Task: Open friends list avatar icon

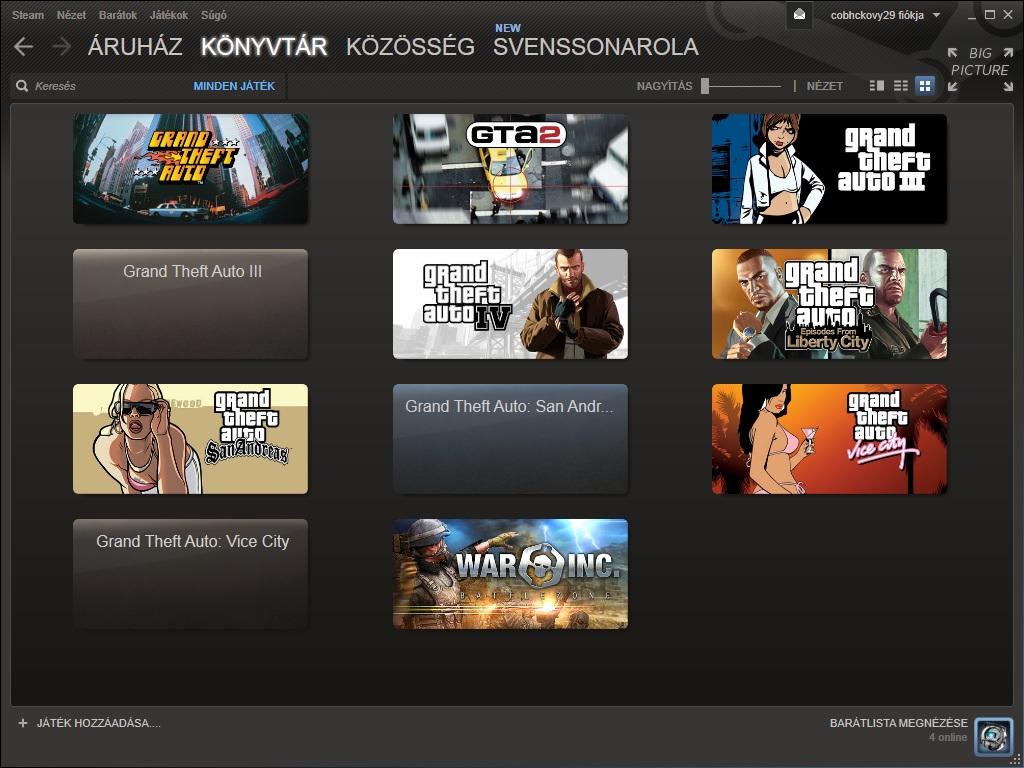Action: pyautogui.click(x=993, y=736)
